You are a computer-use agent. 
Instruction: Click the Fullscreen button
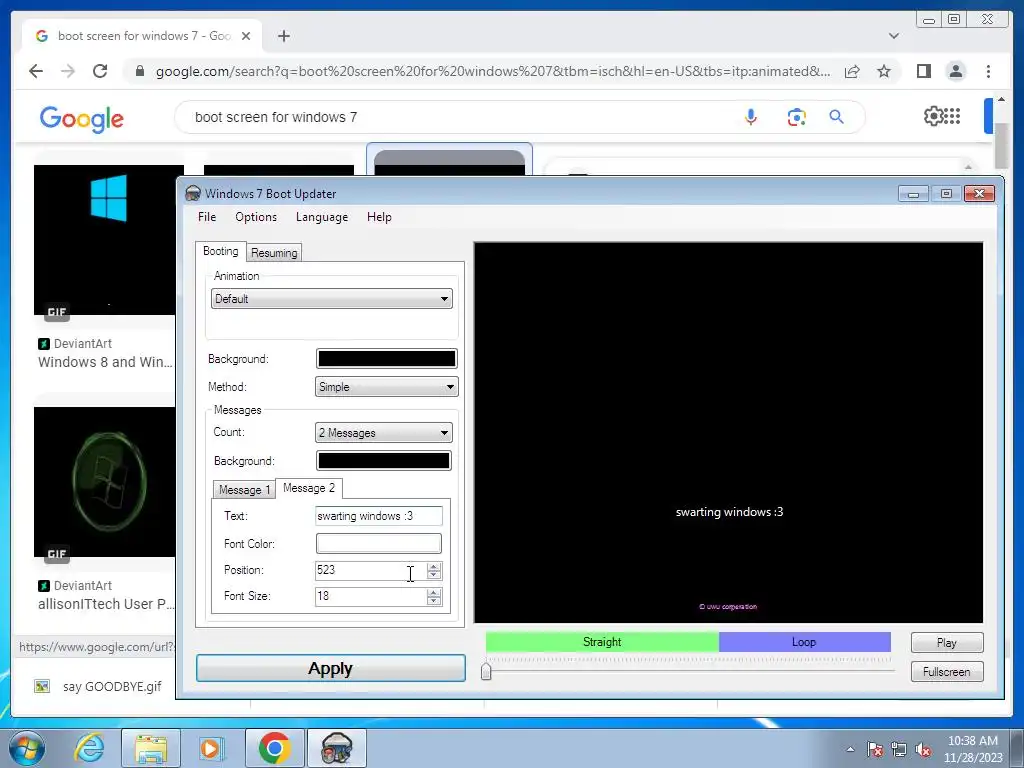tap(947, 671)
